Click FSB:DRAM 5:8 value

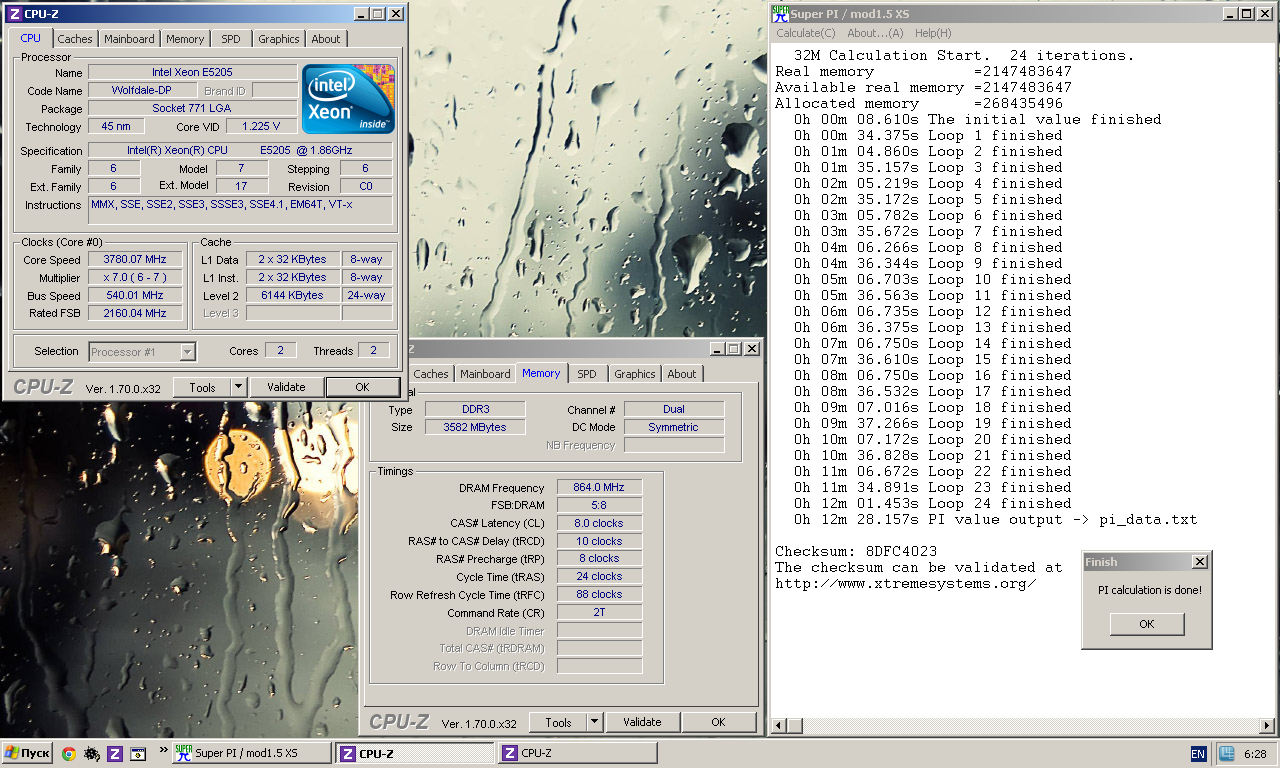[599, 505]
